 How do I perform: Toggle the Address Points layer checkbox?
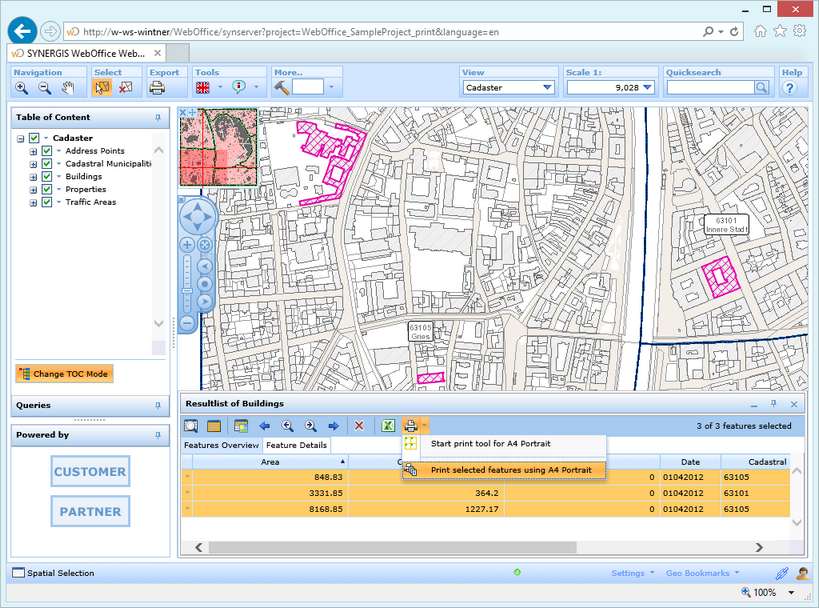click(46, 151)
